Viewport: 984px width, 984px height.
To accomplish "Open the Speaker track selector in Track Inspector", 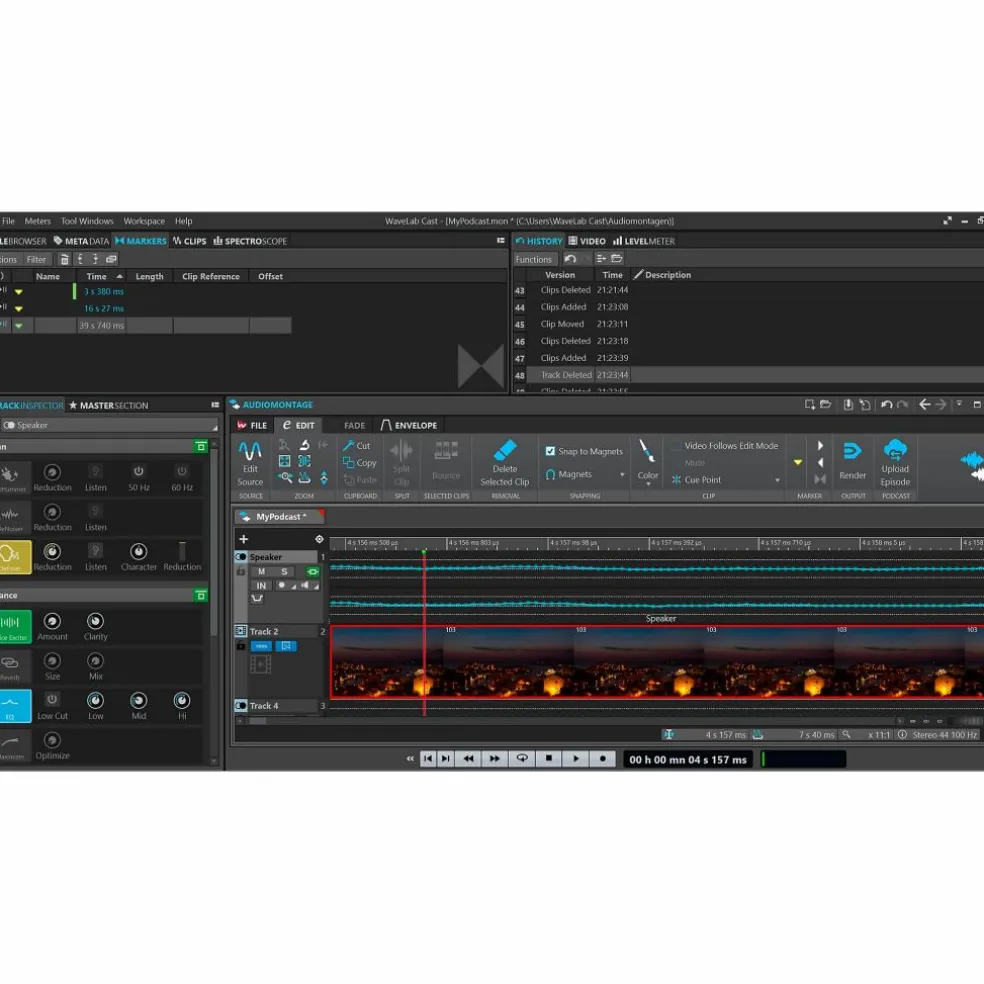I will 109,425.
